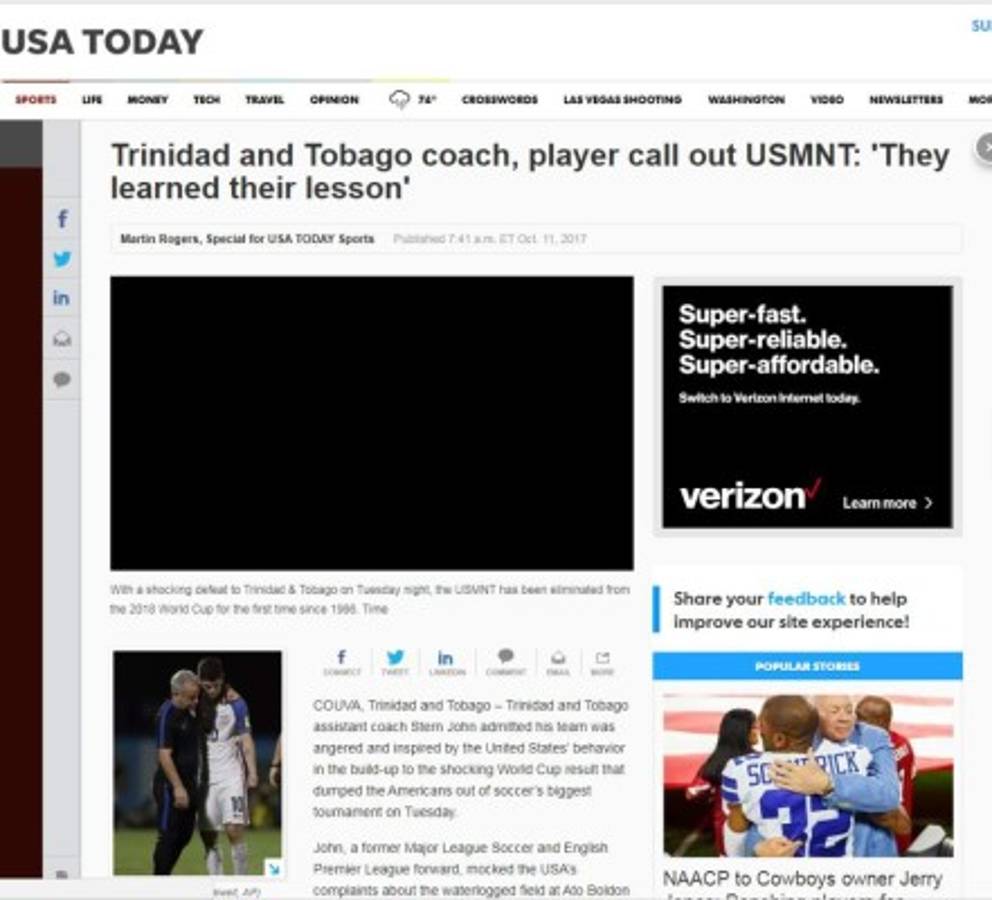The height and width of the screenshot is (900, 992).
Task: Click Comment icon above article text
Action: (x=506, y=662)
